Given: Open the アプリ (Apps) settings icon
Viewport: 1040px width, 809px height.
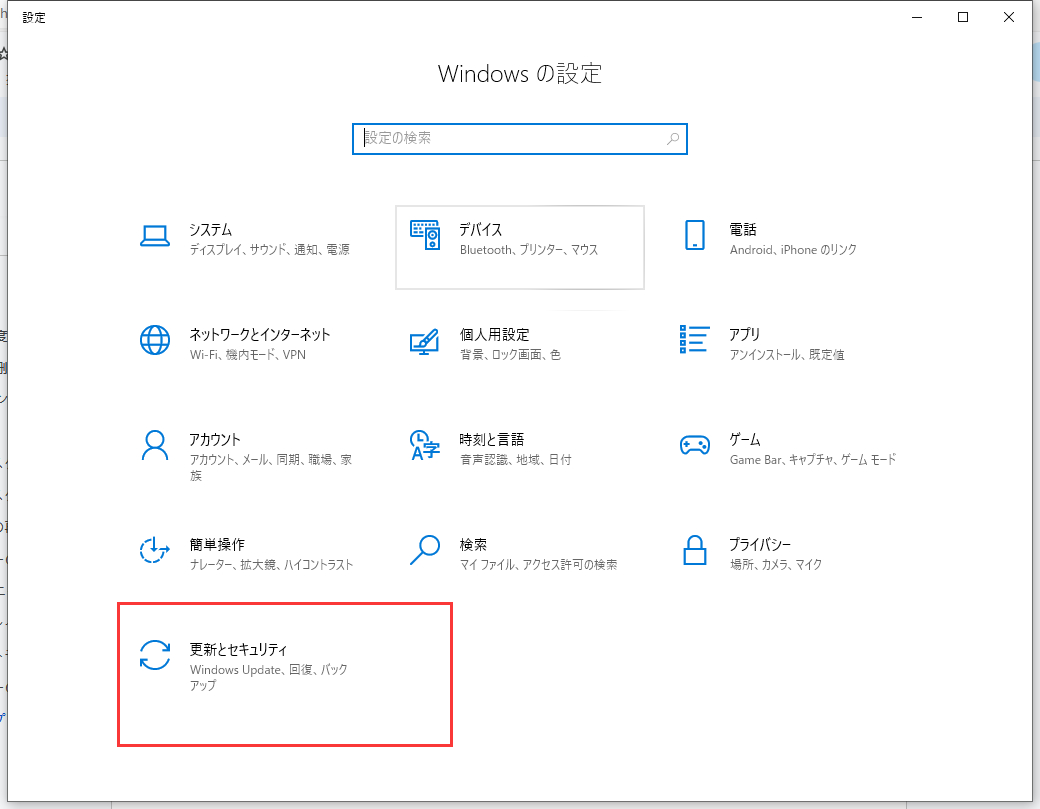Looking at the screenshot, I should pos(695,341).
